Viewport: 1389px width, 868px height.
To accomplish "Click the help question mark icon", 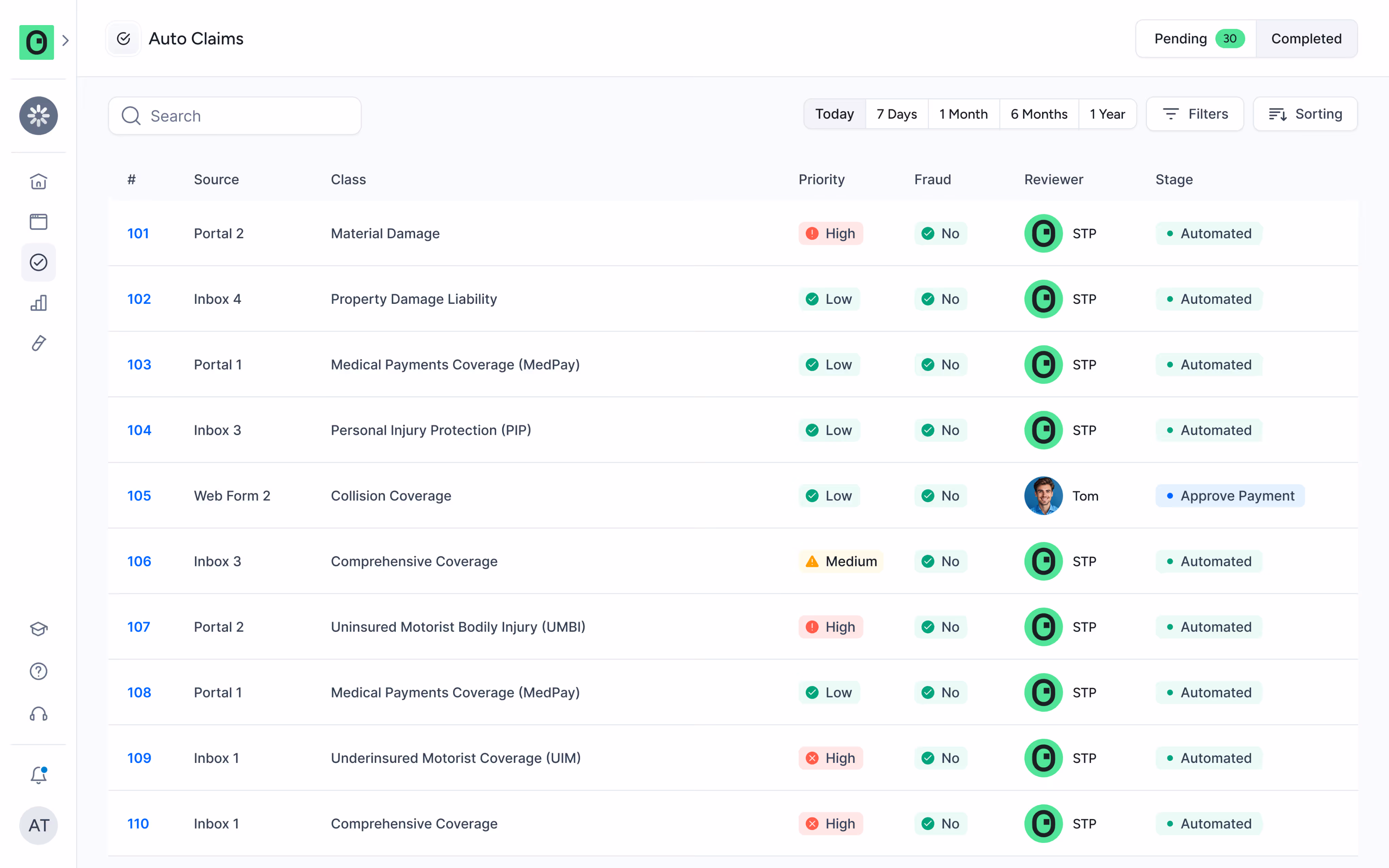I will click(x=38, y=671).
